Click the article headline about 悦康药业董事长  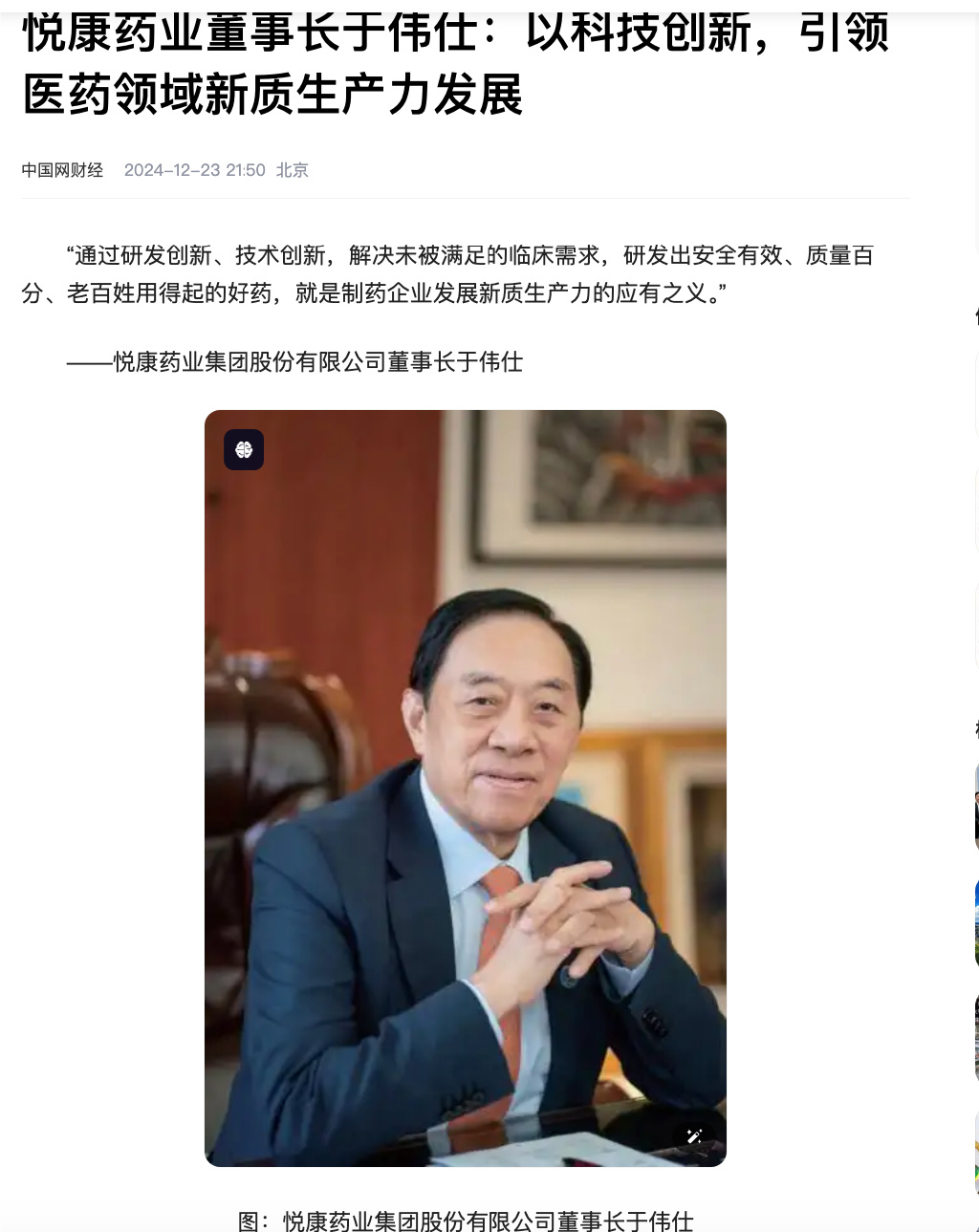click(x=456, y=64)
